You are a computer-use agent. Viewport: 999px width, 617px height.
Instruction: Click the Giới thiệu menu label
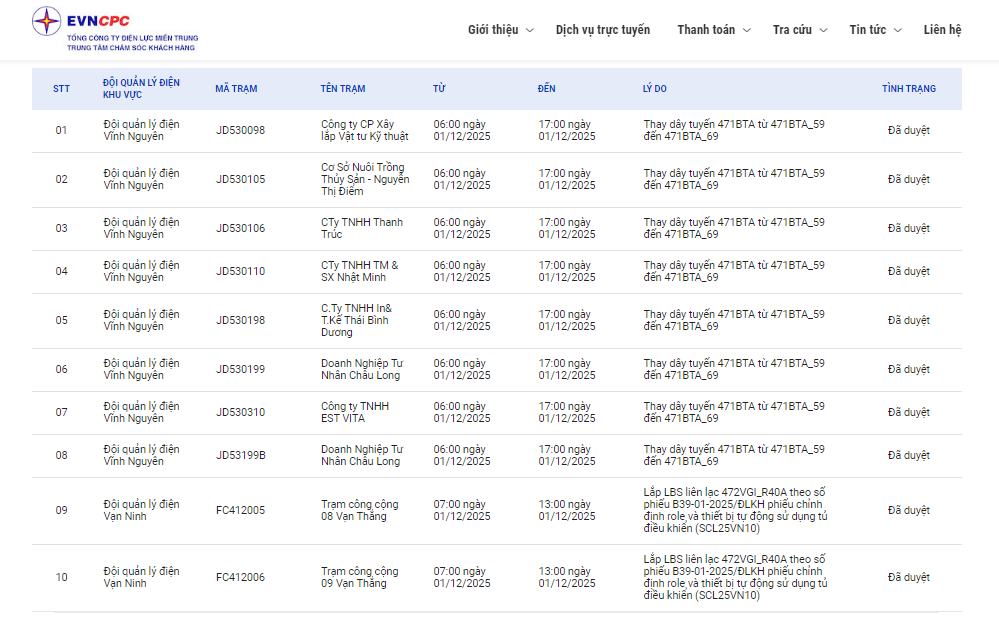point(493,30)
